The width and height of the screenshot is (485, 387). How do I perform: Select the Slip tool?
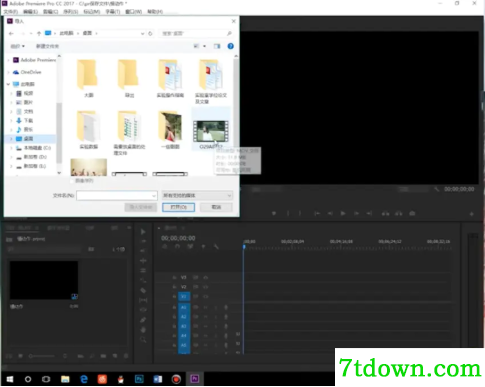click(x=143, y=300)
